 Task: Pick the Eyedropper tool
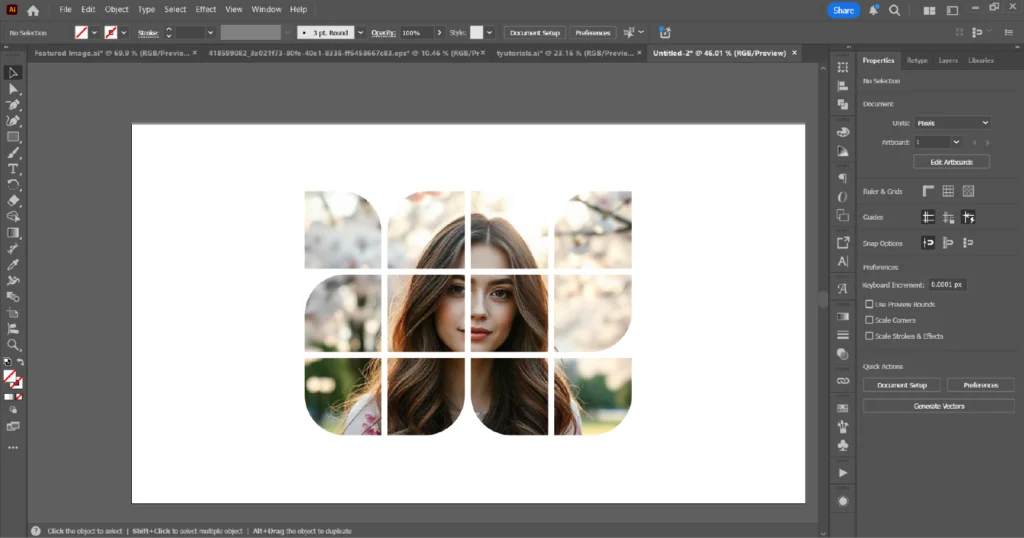[x=13, y=265]
